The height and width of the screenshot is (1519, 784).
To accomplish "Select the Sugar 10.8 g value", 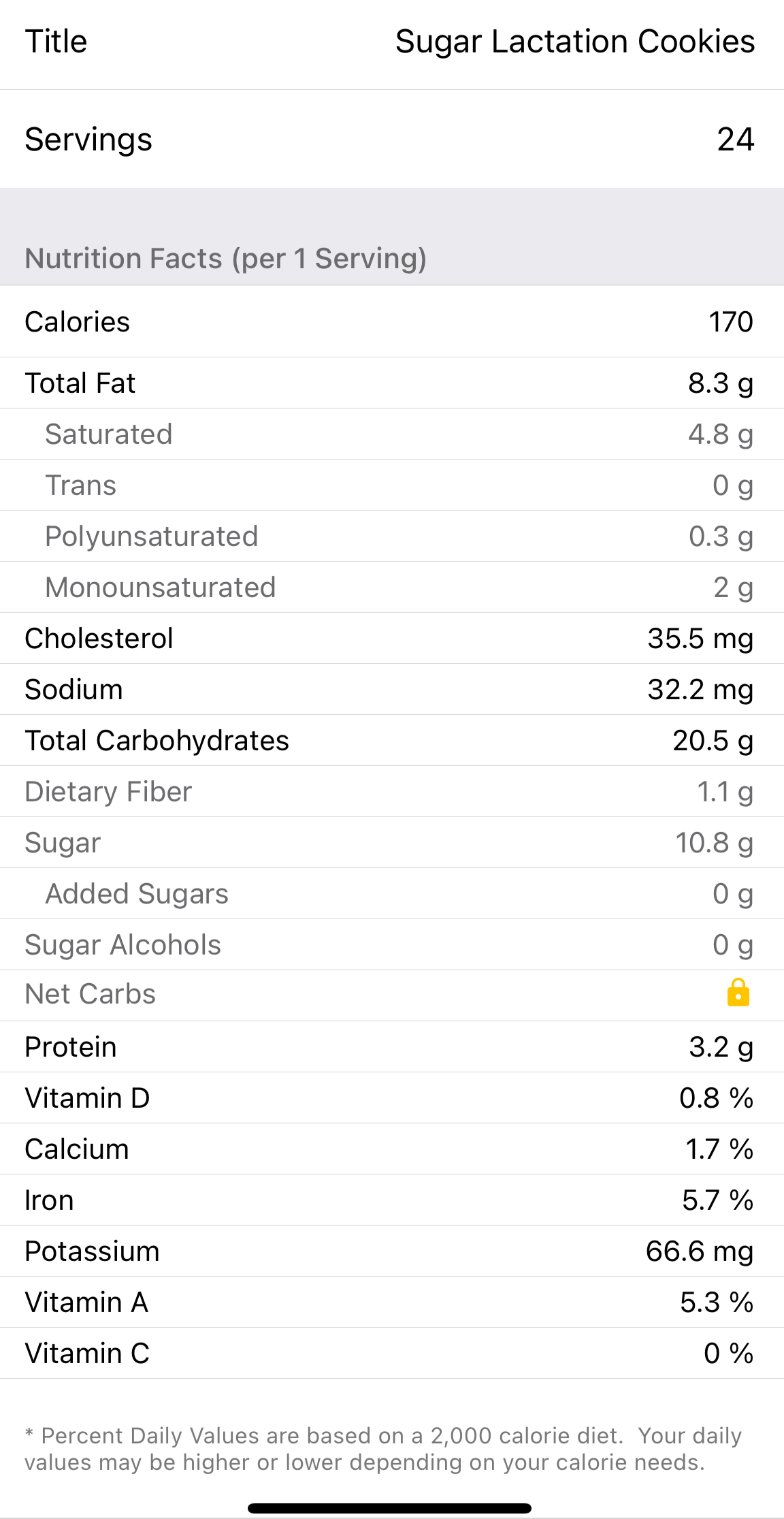I will pos(714,843).
